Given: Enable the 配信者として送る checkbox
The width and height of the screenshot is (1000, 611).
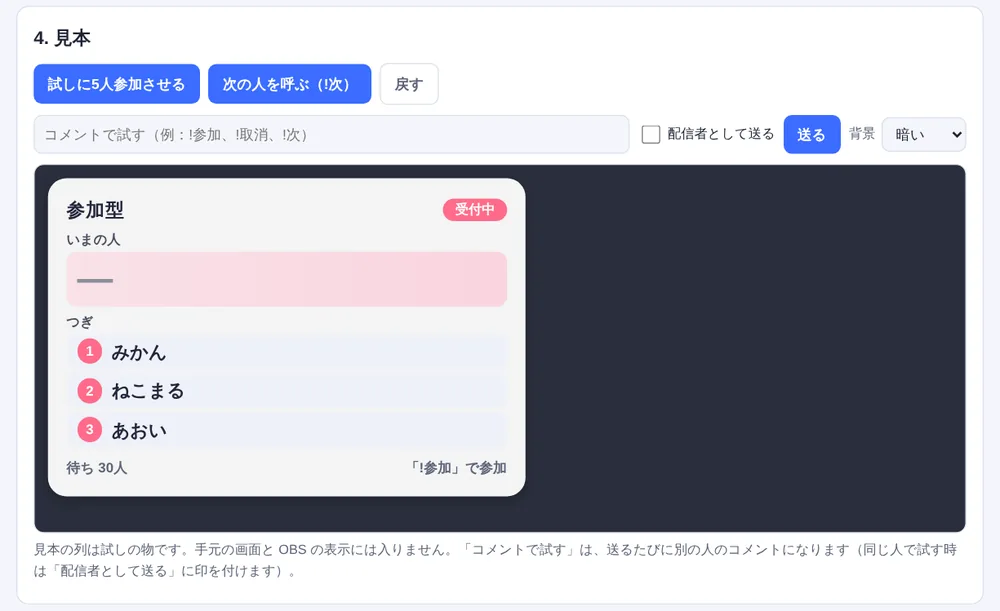Looking at the screenshot, I should 651,135.
